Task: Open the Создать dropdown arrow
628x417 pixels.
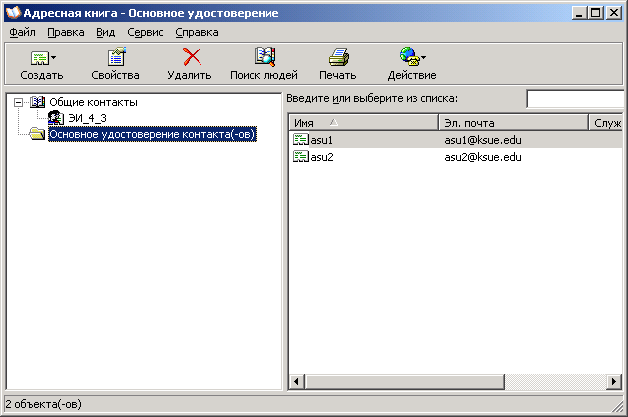Action: 54,58
